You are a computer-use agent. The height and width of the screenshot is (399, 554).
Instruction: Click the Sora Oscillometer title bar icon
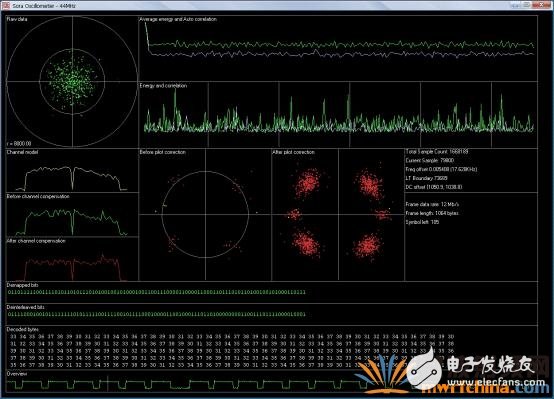(x=5, y=5)
